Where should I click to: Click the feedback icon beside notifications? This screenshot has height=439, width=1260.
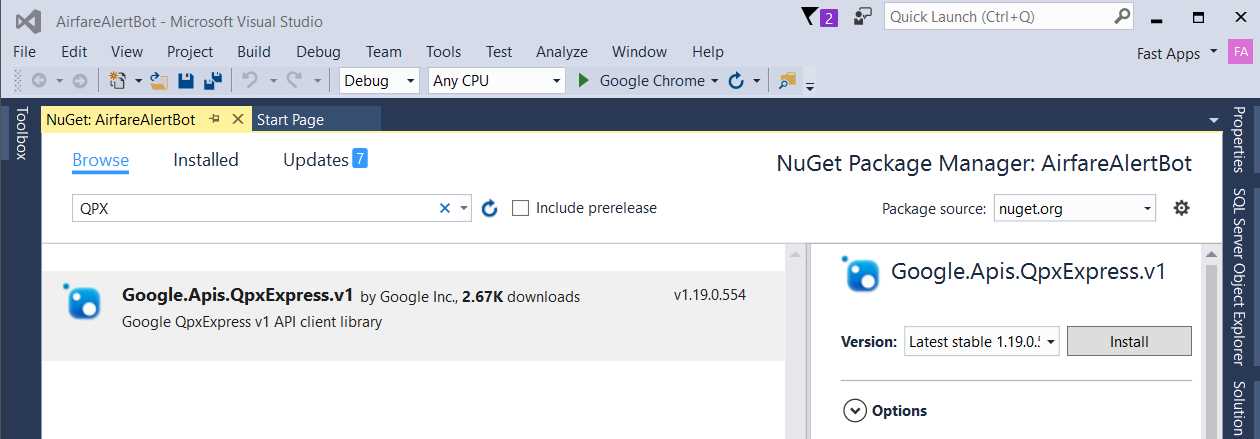pyautogui.click(x=862, y=17)
